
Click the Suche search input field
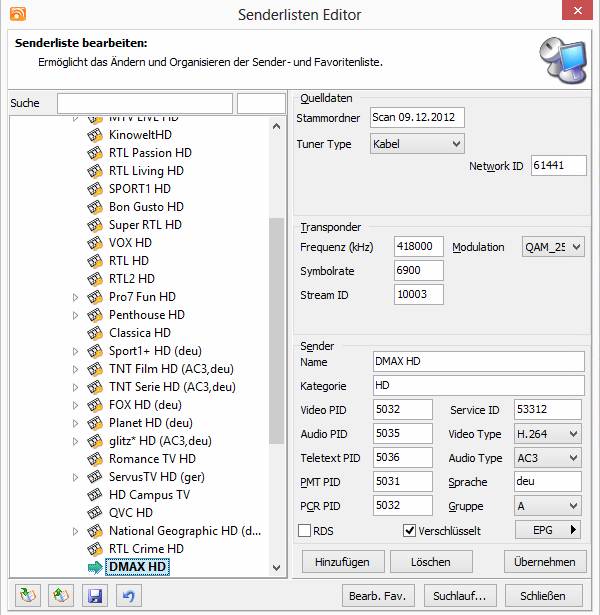[144, 104]
